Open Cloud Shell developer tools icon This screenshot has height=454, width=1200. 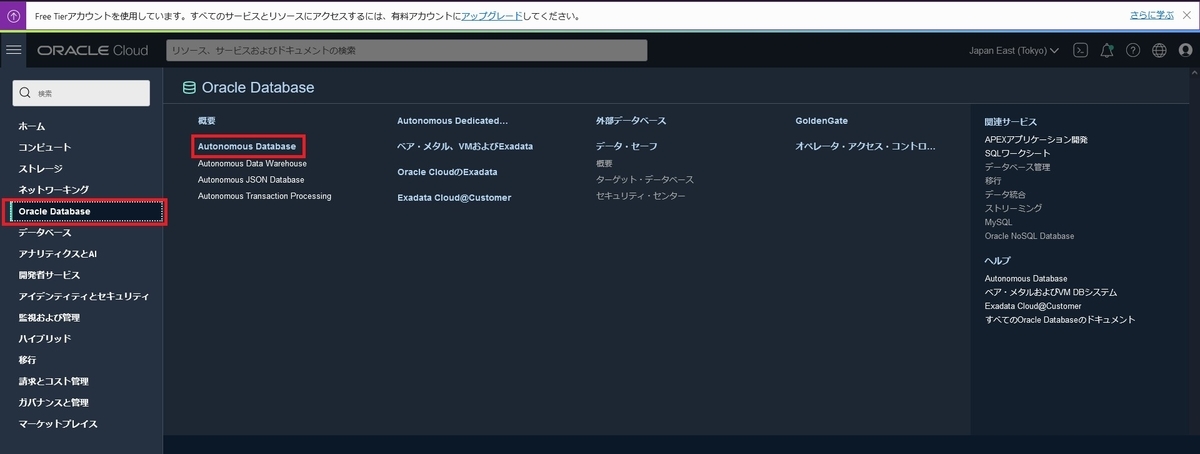[x=1080, y=50]
